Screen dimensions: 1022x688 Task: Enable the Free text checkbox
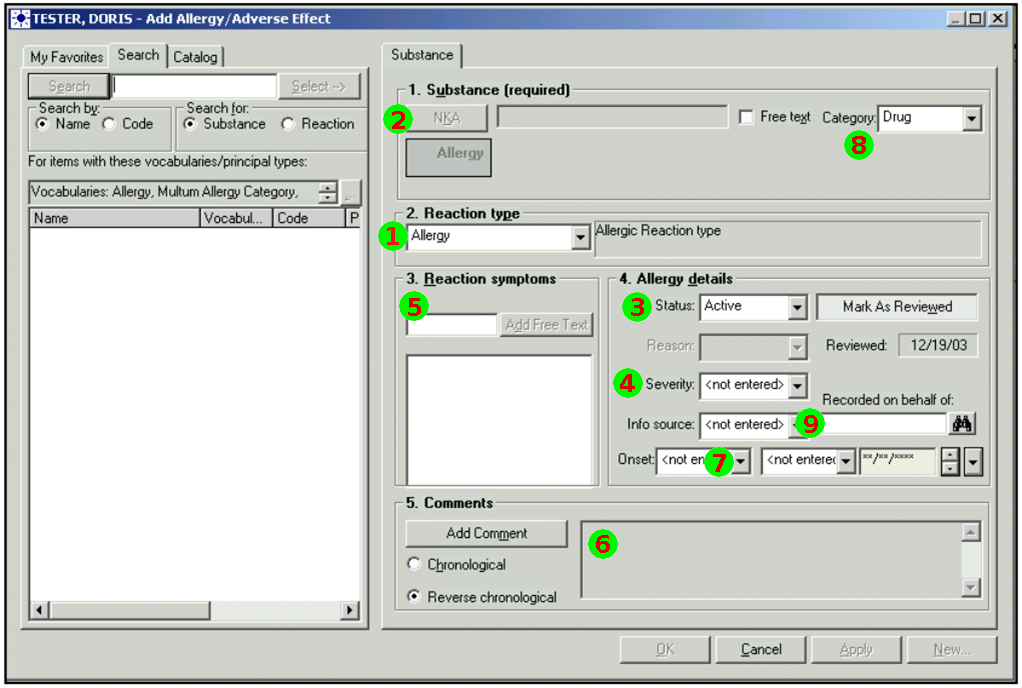coord(746,118)
